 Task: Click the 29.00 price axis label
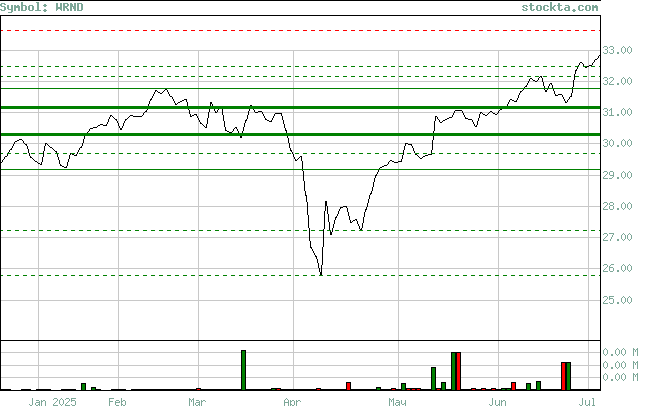tap(617, 175)
